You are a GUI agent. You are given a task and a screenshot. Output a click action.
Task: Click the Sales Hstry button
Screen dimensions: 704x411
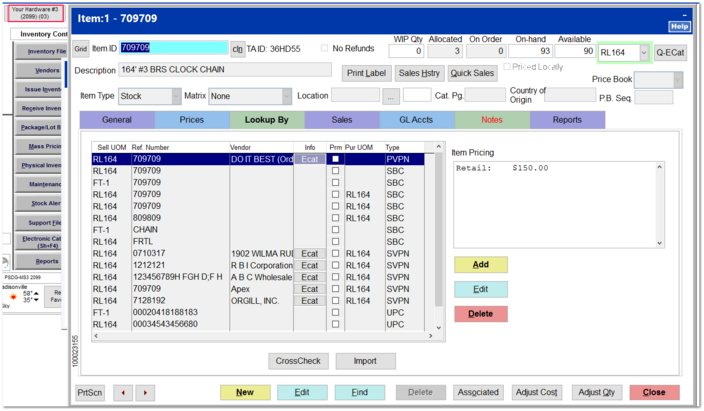tap(419, 73)
